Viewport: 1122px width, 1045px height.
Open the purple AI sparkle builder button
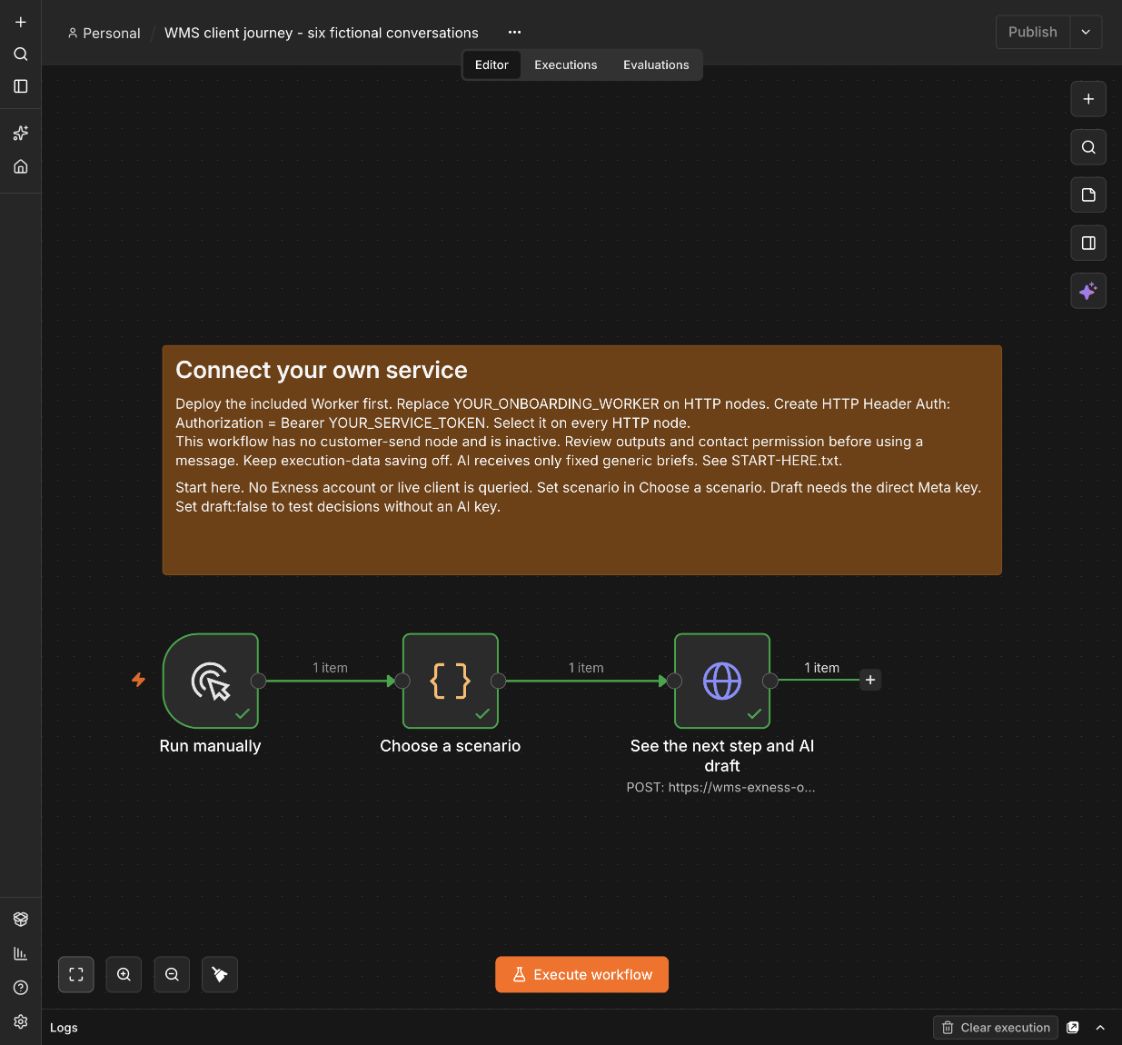[x=1088, y=291]
